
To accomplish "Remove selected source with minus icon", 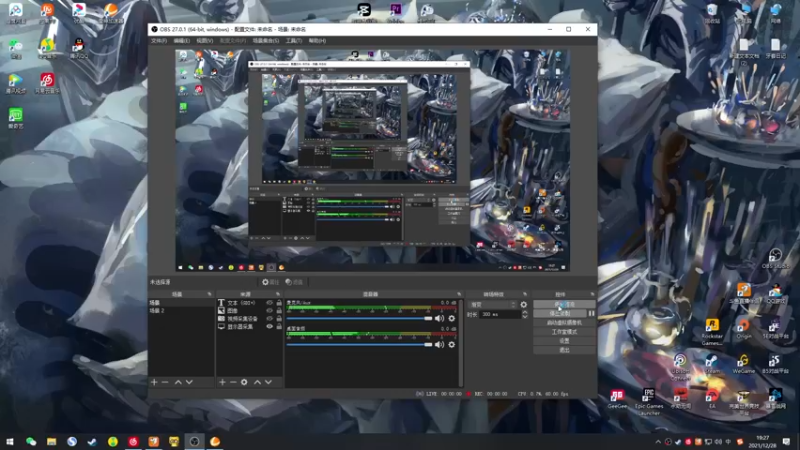I will coord(233,382).
